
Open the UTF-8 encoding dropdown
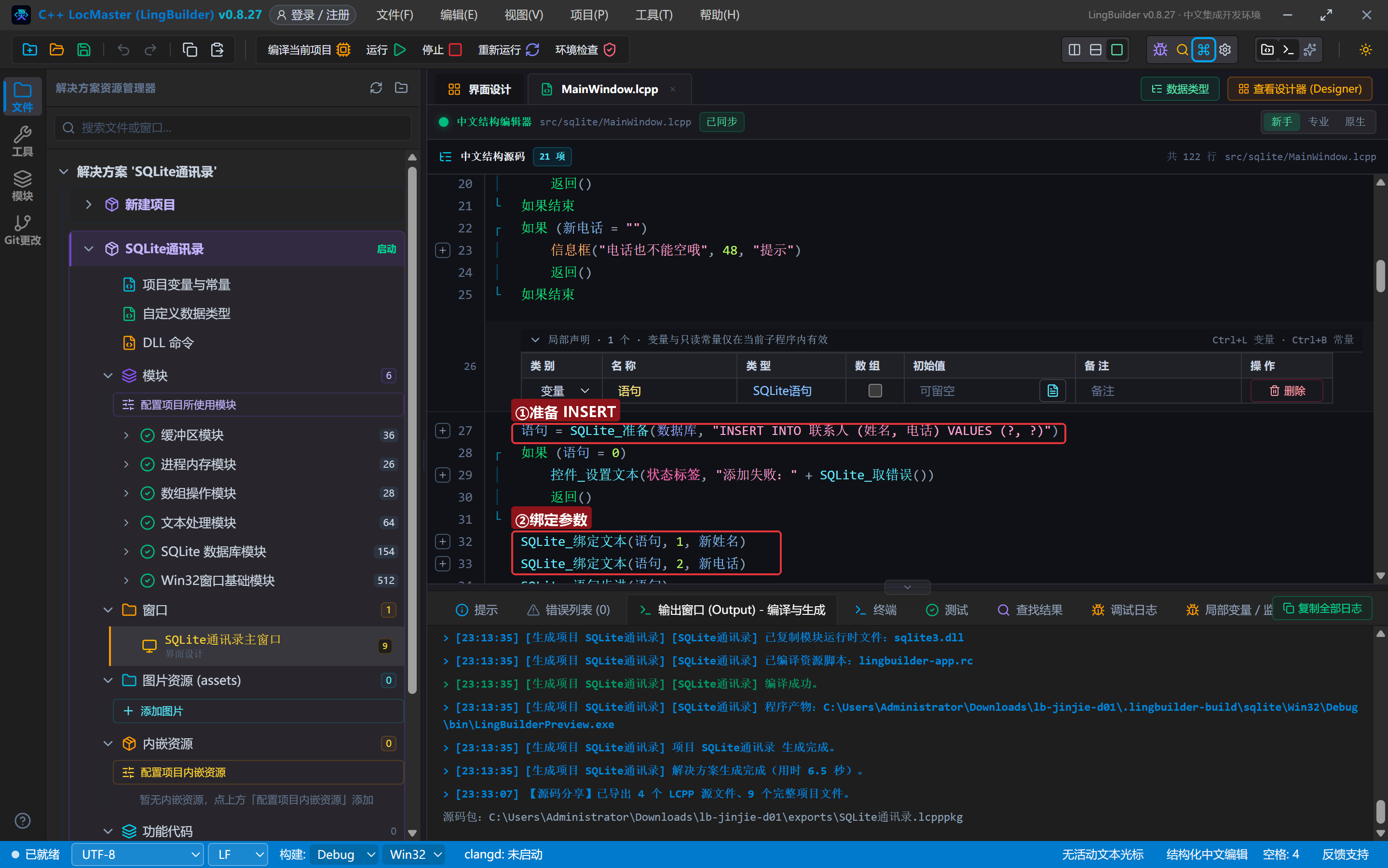point(138,855)
